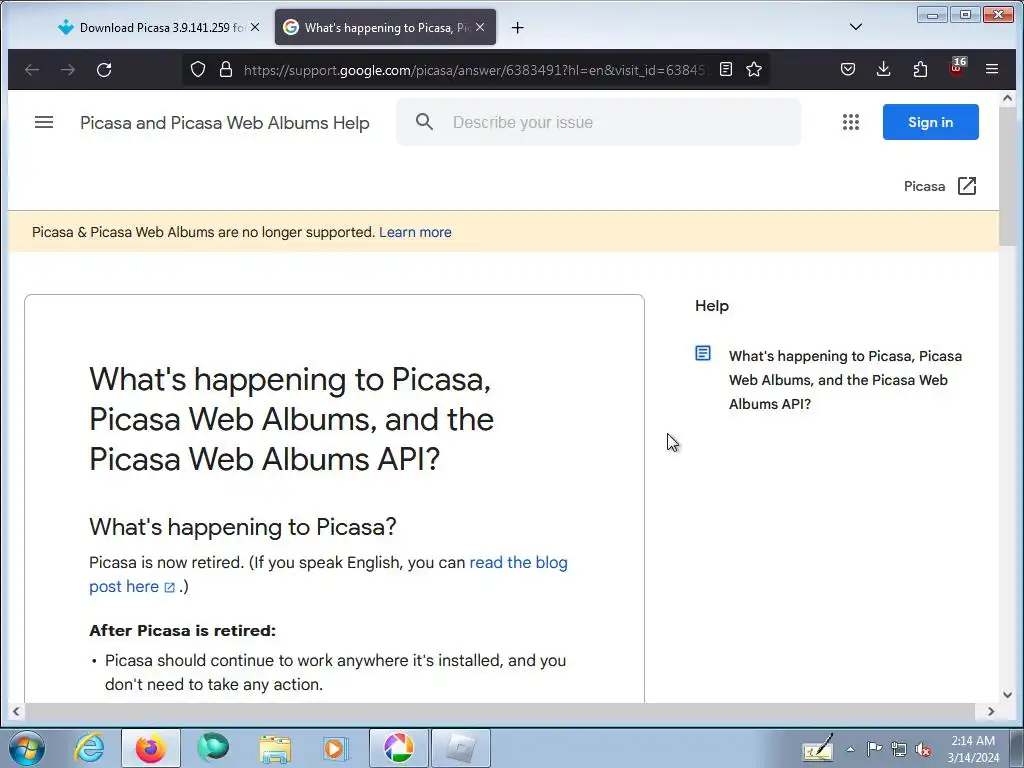Close the What's happening to Picasa tab
Image resolution: width=1024 pixels, height=768 pixels.
pyautogui.click(x=480, y=27)
